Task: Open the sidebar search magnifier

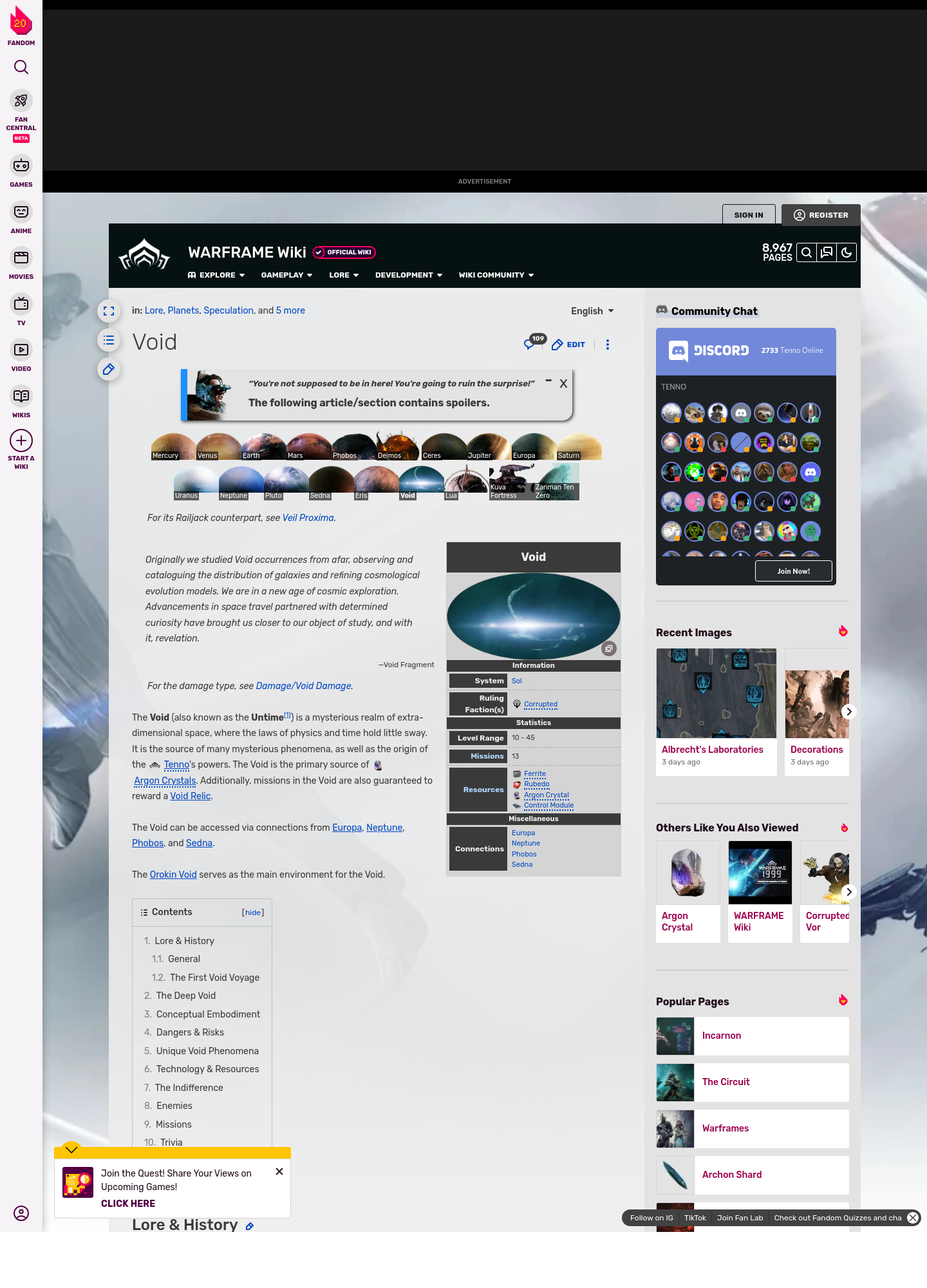Action: tap(21, 67)
